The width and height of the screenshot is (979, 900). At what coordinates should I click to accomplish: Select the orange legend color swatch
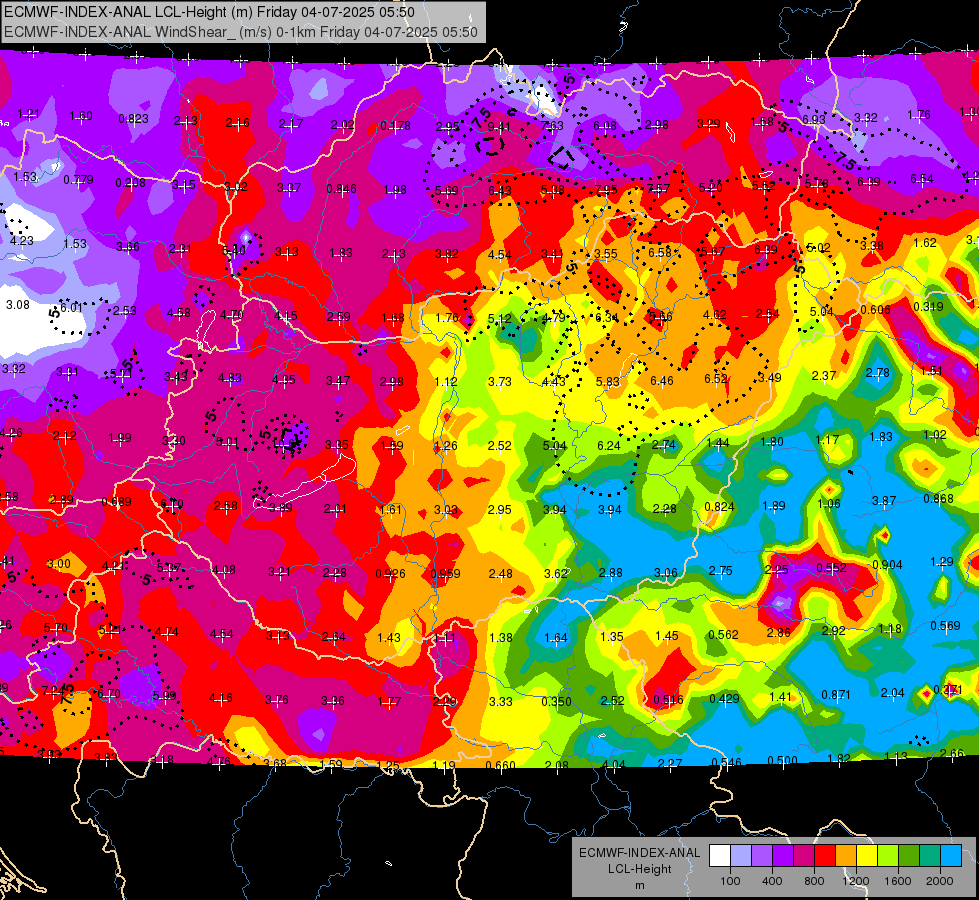coord(845,855)
